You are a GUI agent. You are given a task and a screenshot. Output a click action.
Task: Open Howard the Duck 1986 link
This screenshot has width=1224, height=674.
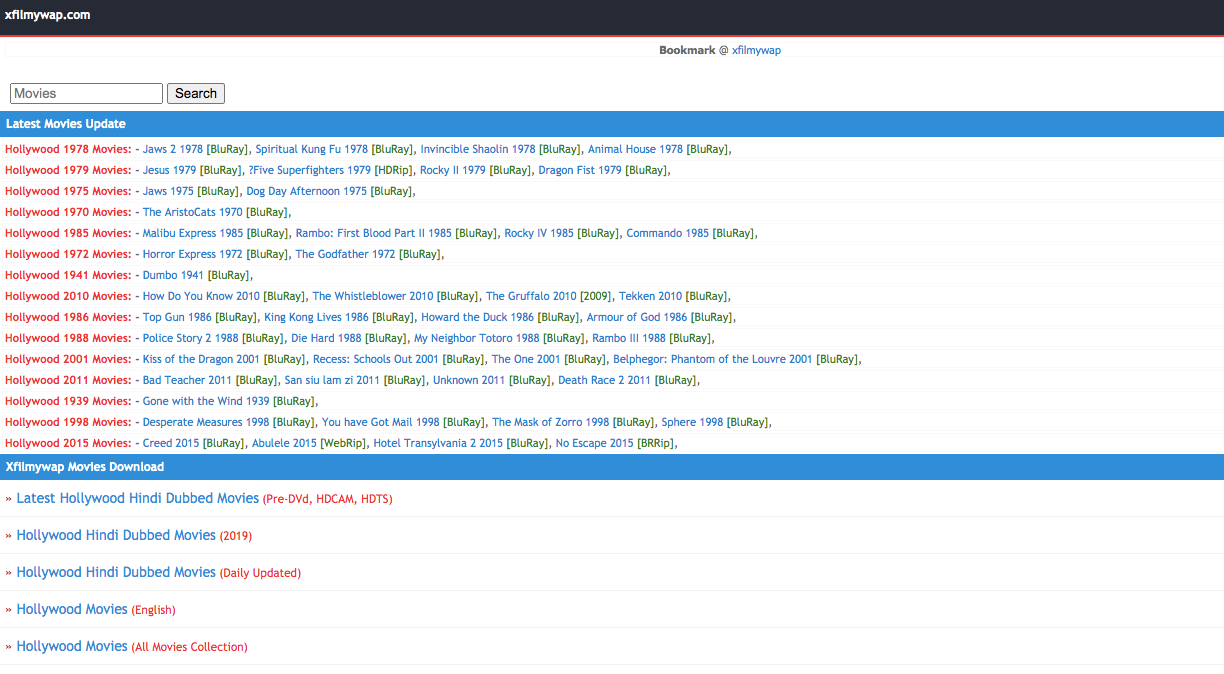pyautogui.click(x=478, y=317)
